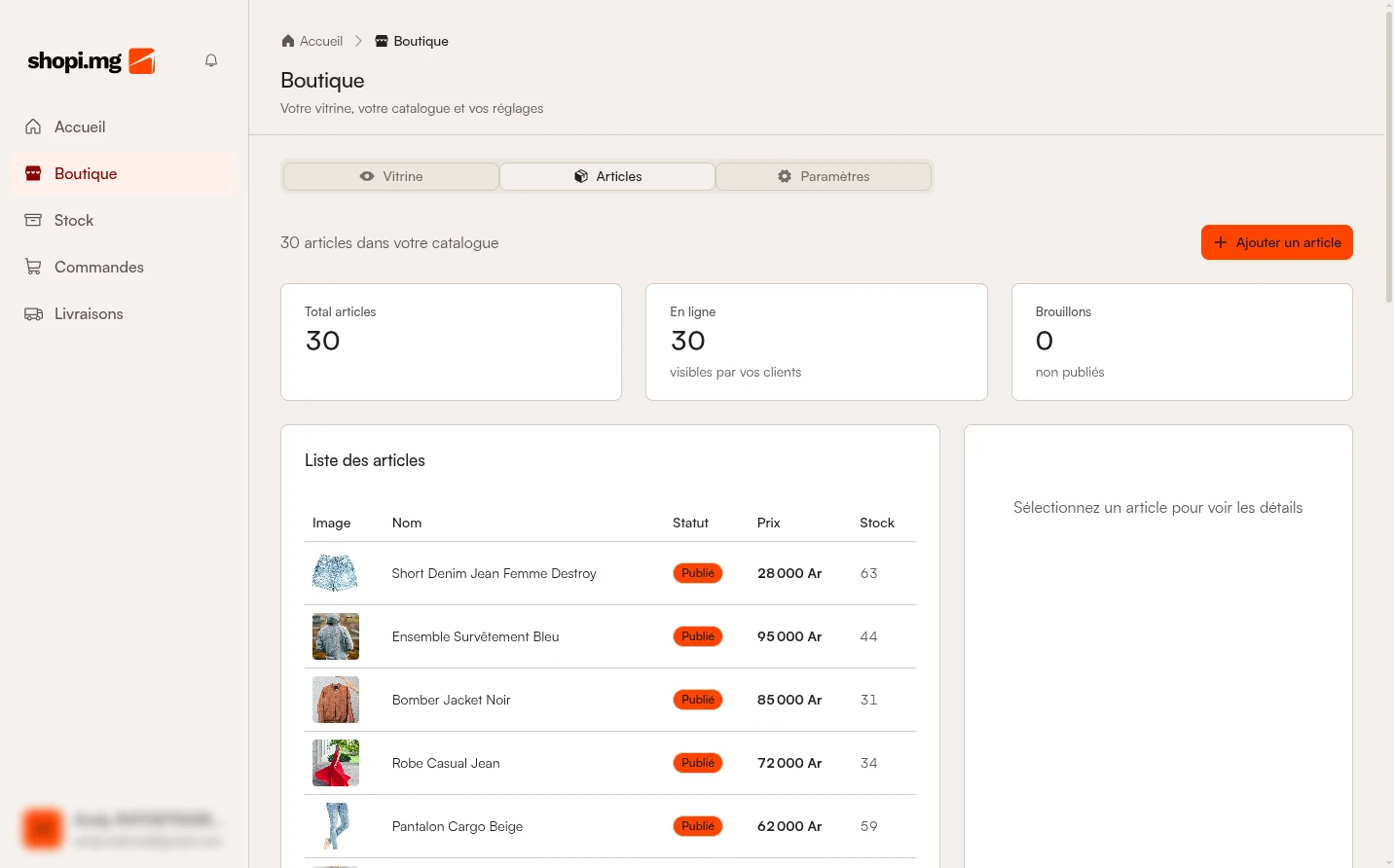
Task: Select the Robe Casual Jean article name
Action: (x=446, y=763)
